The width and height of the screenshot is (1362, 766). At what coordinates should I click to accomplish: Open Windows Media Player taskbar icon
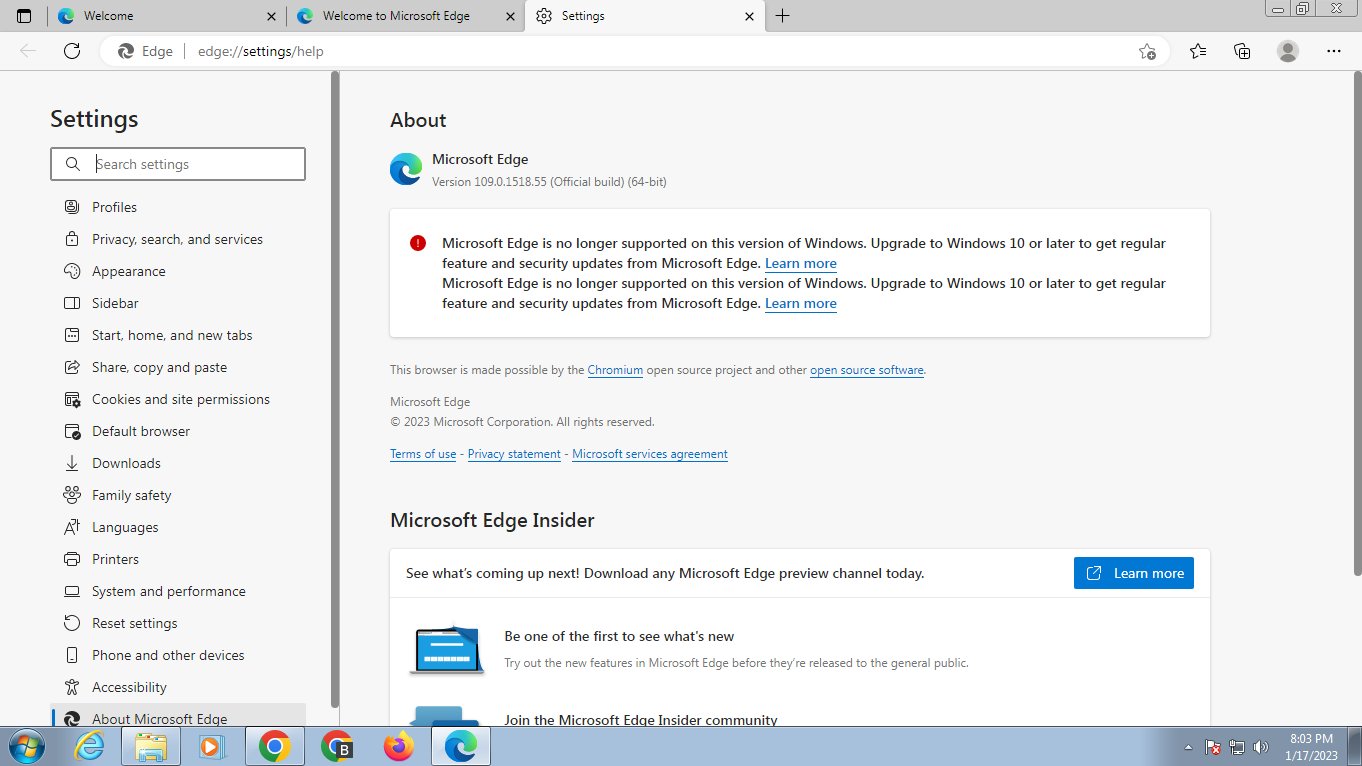pyautogui.click(x=212, y=746)
